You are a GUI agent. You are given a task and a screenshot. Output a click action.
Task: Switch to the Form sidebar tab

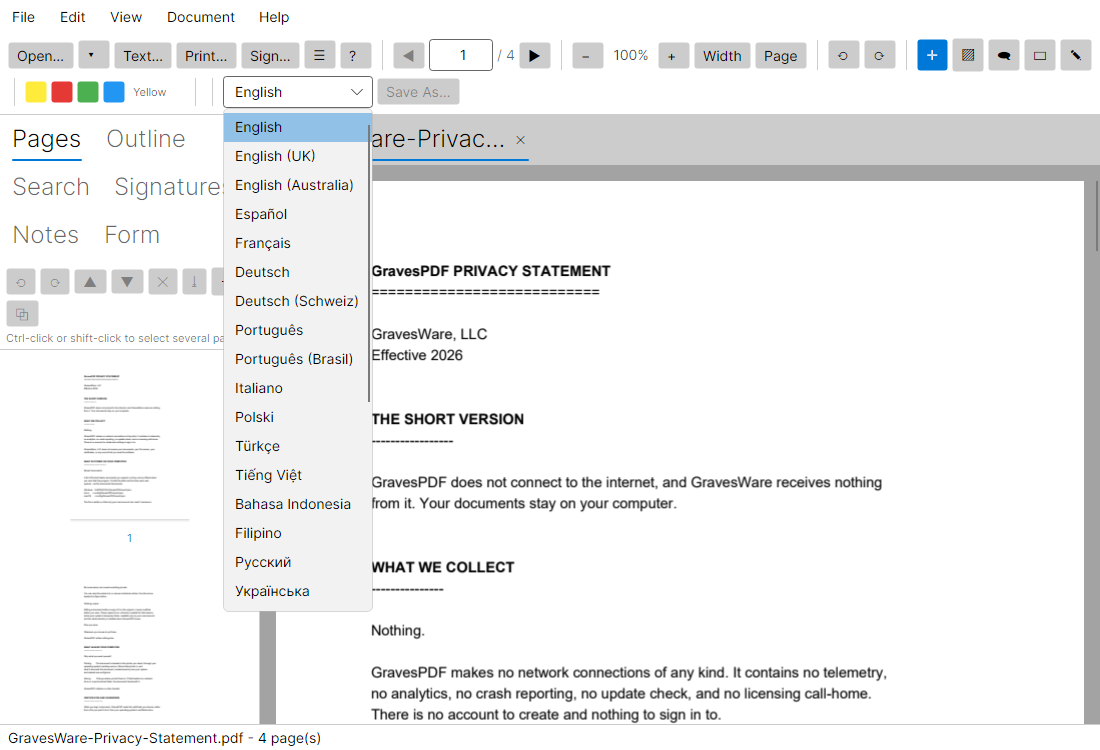pos(132,234)
